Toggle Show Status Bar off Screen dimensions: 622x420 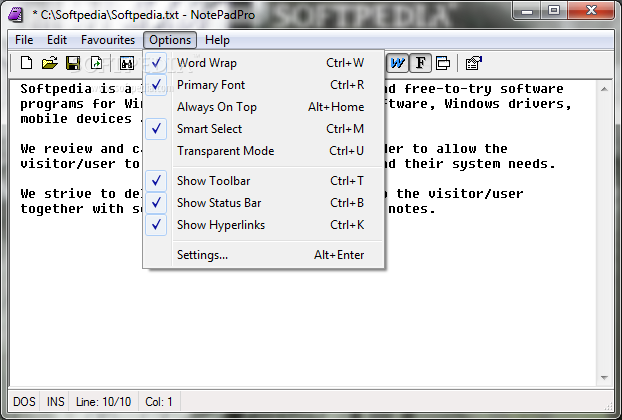(x=264, y=203)
